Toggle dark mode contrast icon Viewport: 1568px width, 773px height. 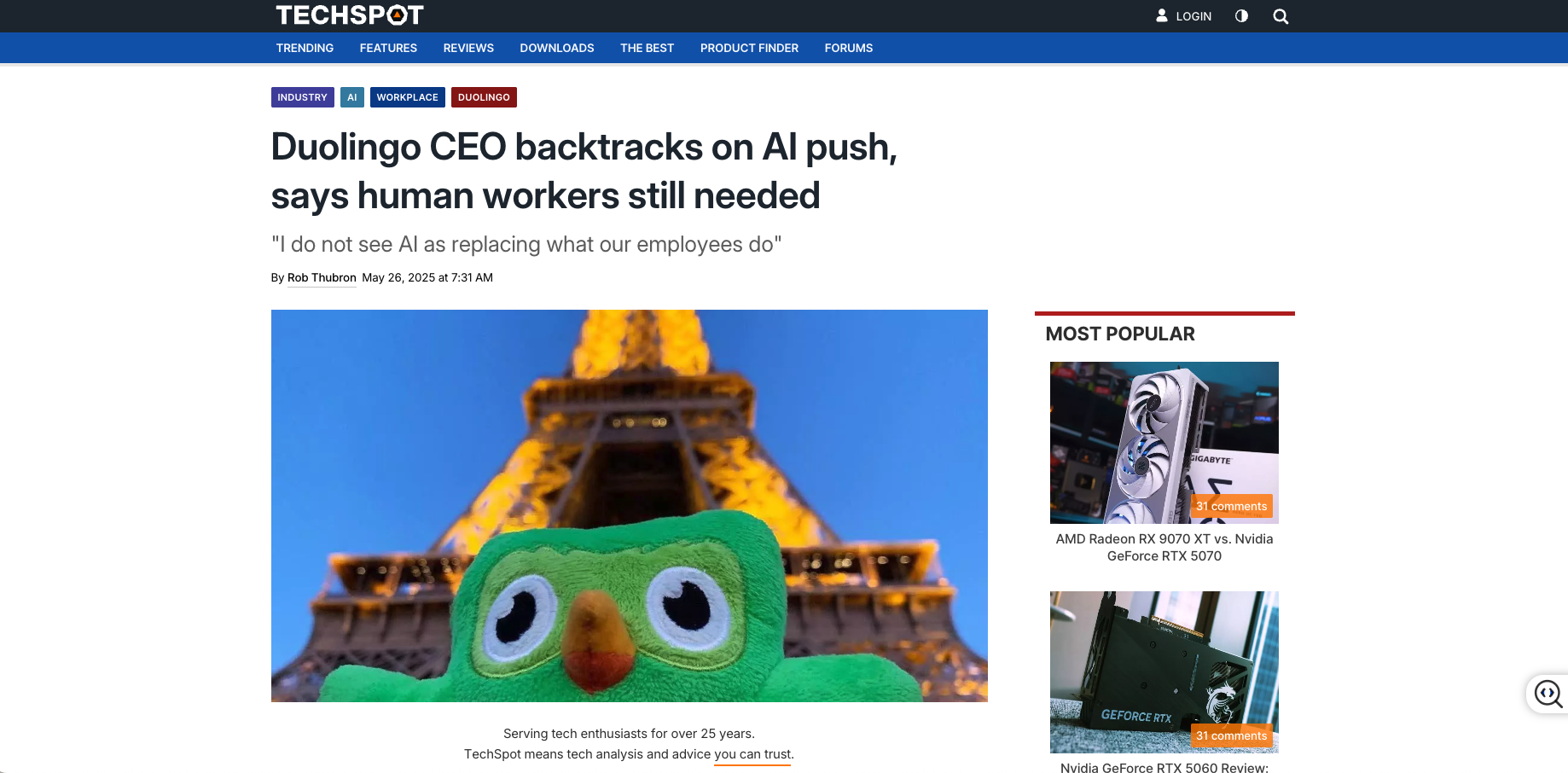[1241, 16]
